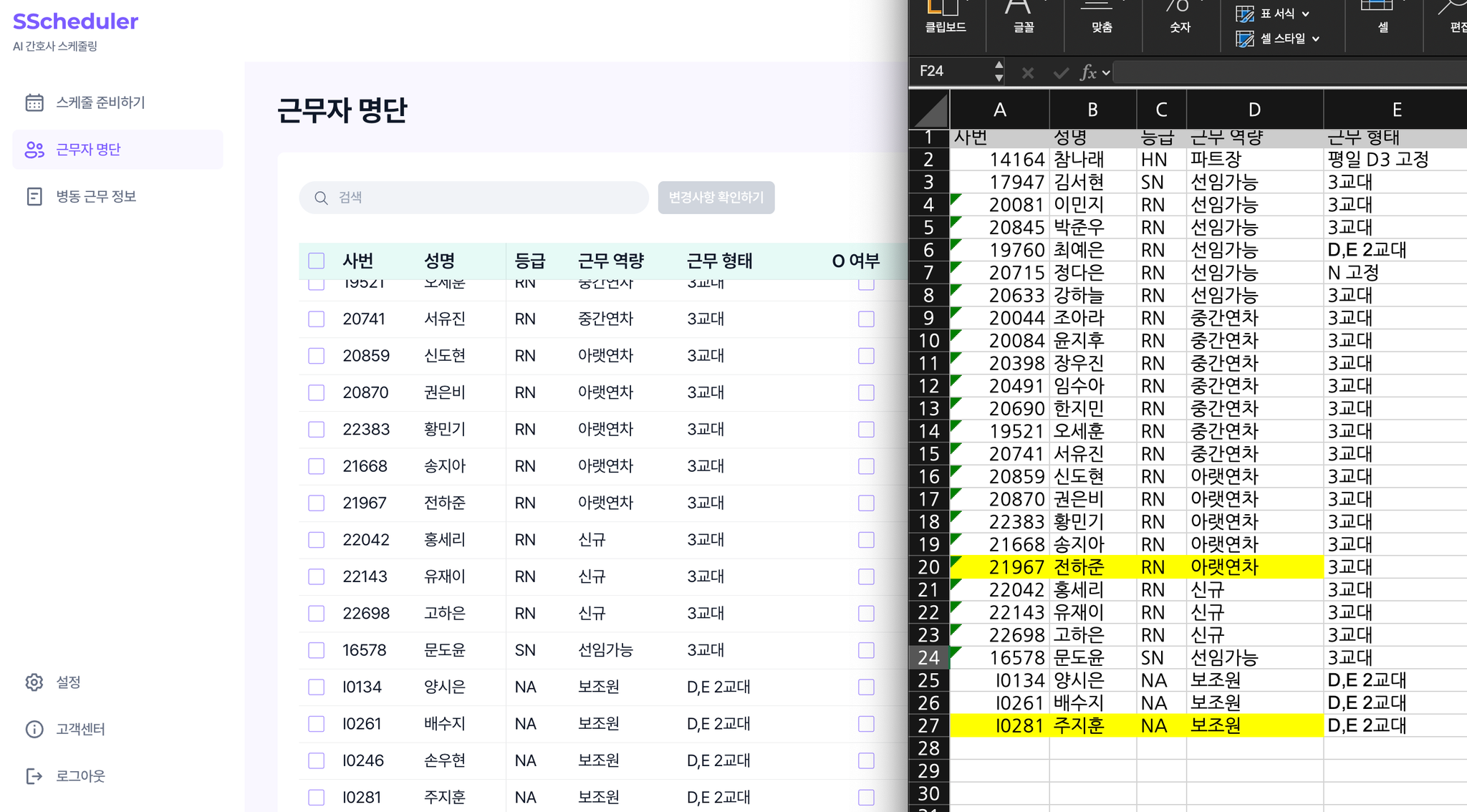
Task: Click the SScheduler logo
Action: click(75, 21)
